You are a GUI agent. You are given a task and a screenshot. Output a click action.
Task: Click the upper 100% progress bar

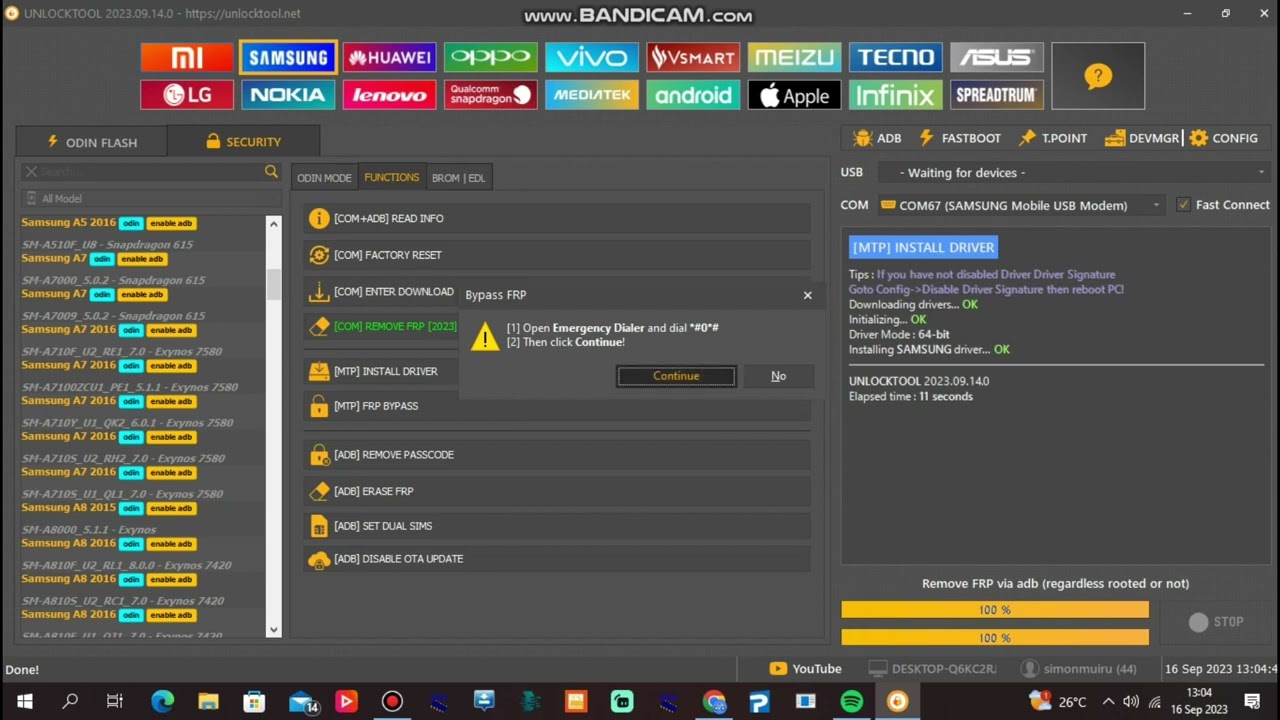pyautogui.click(x=995, y=610)
